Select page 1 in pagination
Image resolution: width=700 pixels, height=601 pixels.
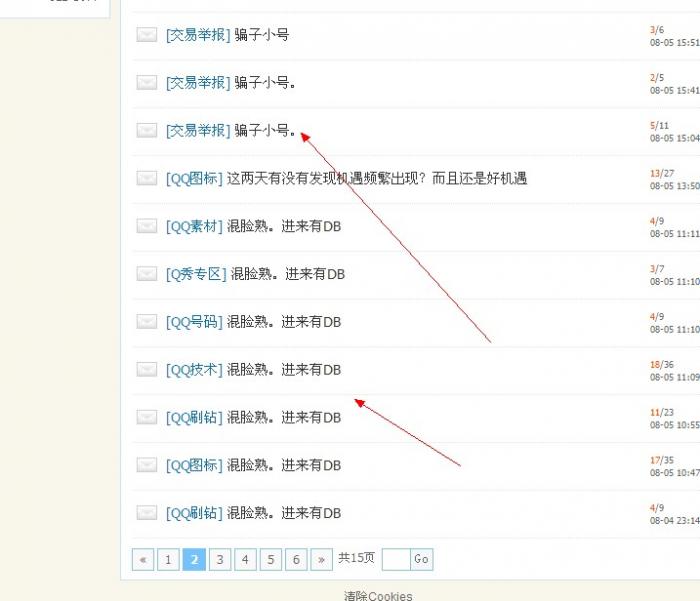click(168, 559)
